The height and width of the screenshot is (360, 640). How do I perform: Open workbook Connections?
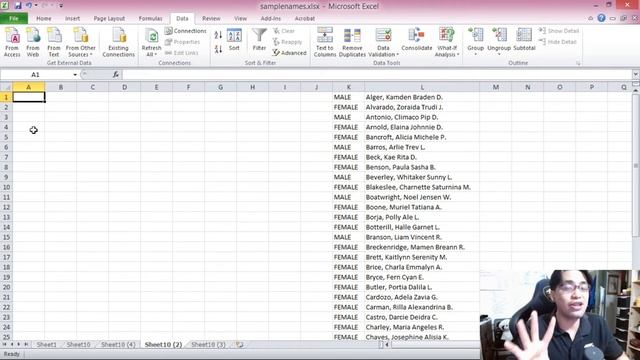click(186, 31)
